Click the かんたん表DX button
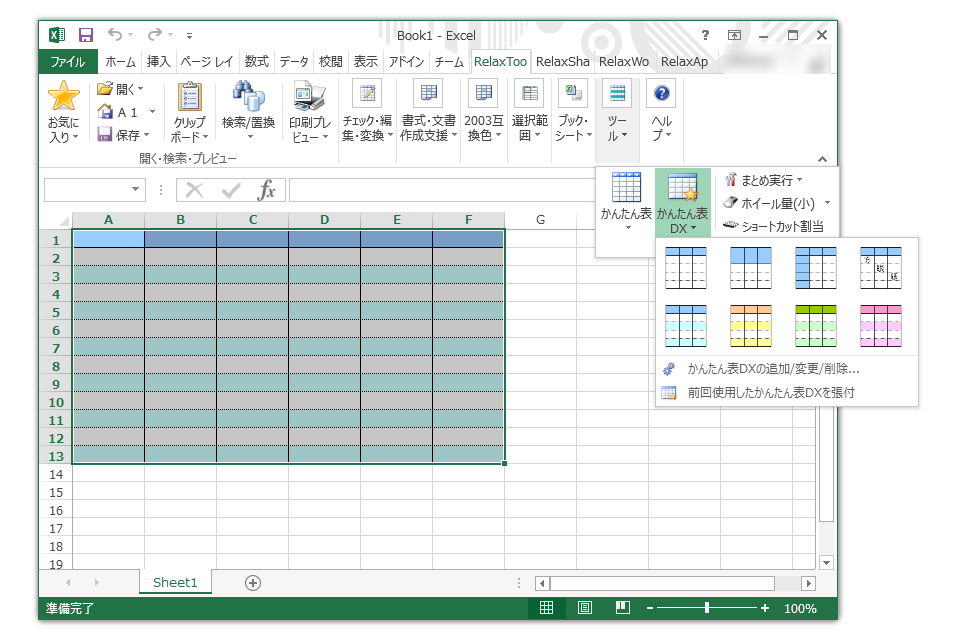This screenshot has width=960, height=640. [x=683, y=202]
